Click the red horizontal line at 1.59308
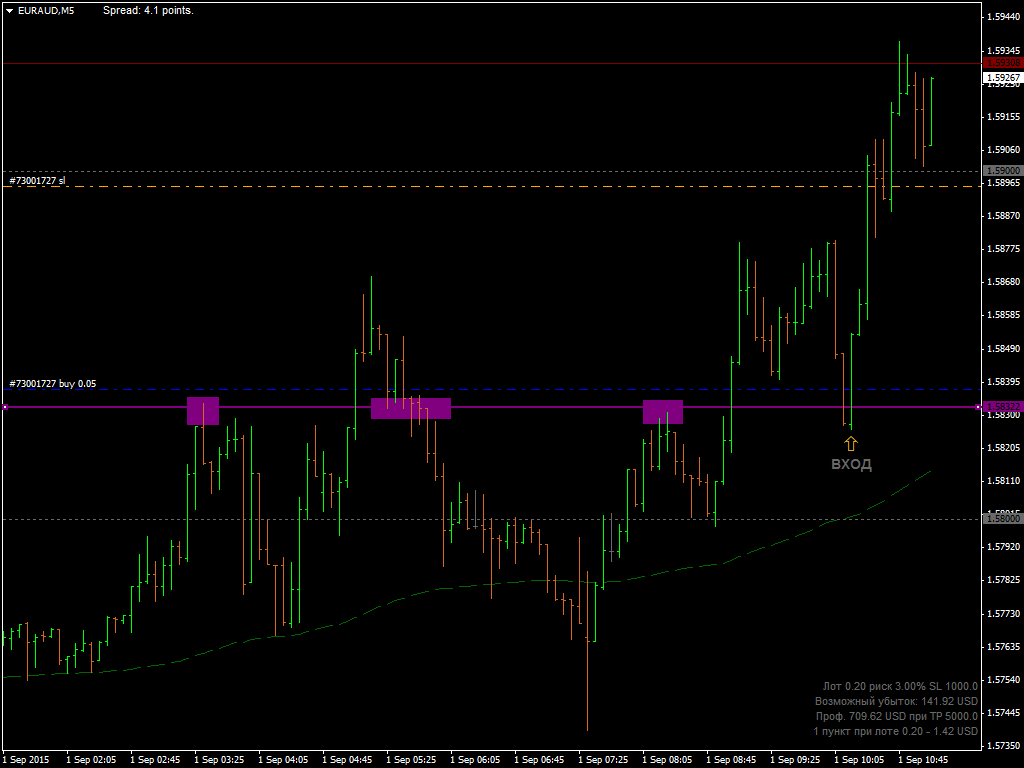The height and width of the screenshot is (768, 1024). point(490,63)
